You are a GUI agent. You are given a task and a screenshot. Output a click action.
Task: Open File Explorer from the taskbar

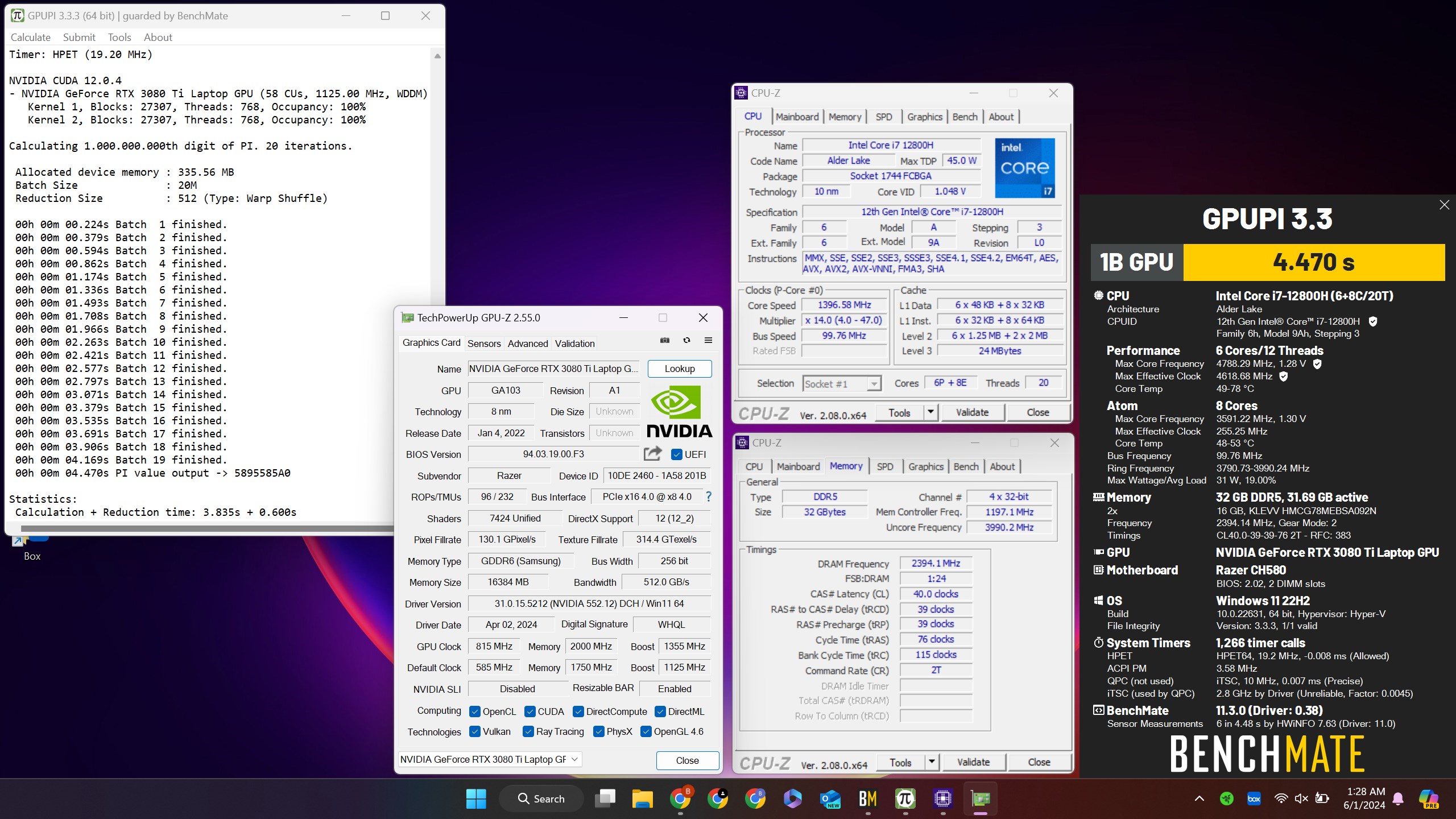[x=642, y=799]
